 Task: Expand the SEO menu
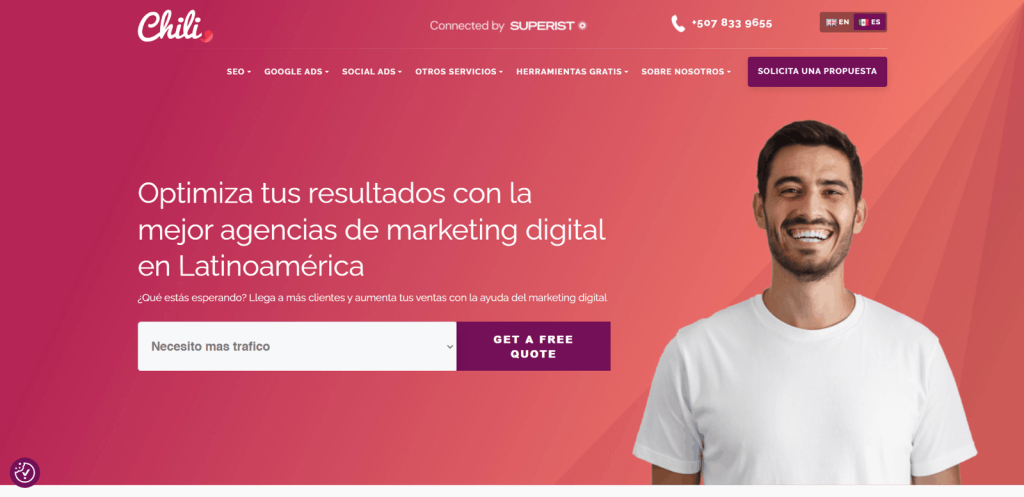point(238,72)
